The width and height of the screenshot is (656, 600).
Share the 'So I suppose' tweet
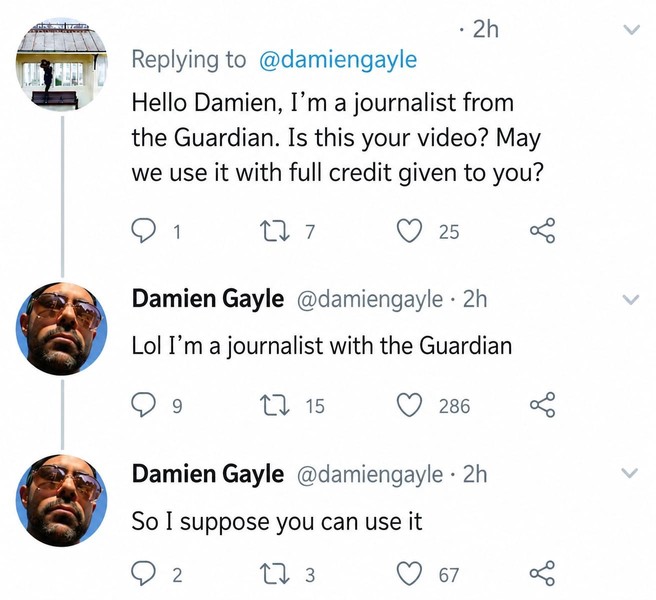pyautogui.click(x=543, y=573)
